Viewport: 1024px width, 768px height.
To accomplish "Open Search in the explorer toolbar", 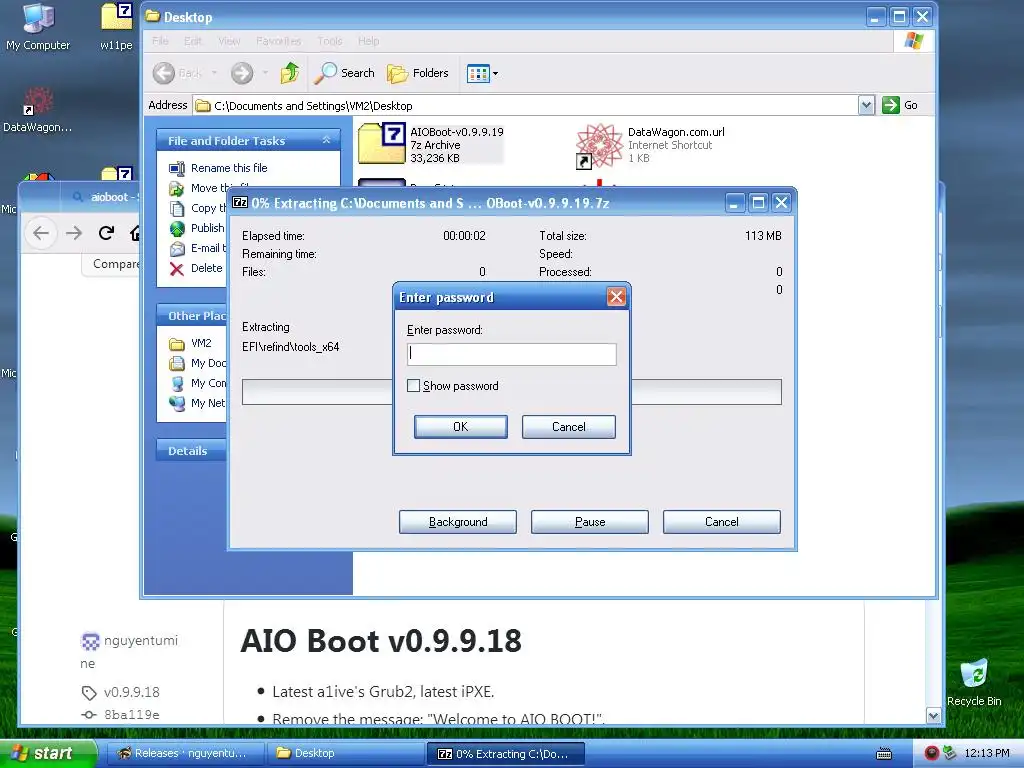I will 344,73.
